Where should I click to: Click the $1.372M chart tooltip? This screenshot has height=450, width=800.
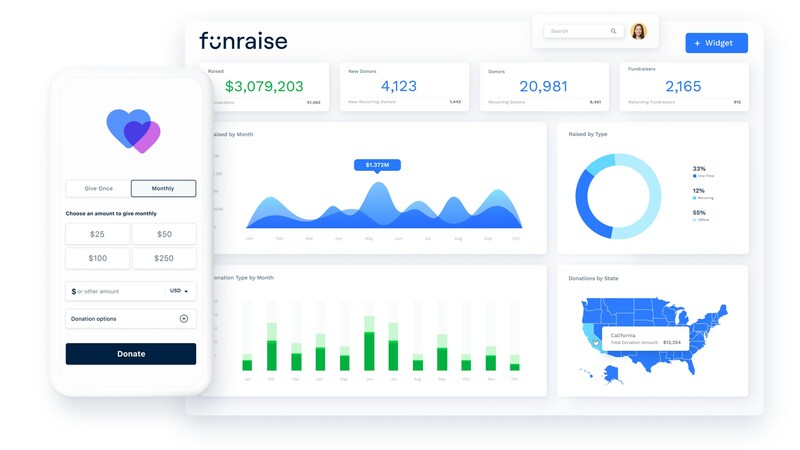pyautogui.click(x=376, y=164)
